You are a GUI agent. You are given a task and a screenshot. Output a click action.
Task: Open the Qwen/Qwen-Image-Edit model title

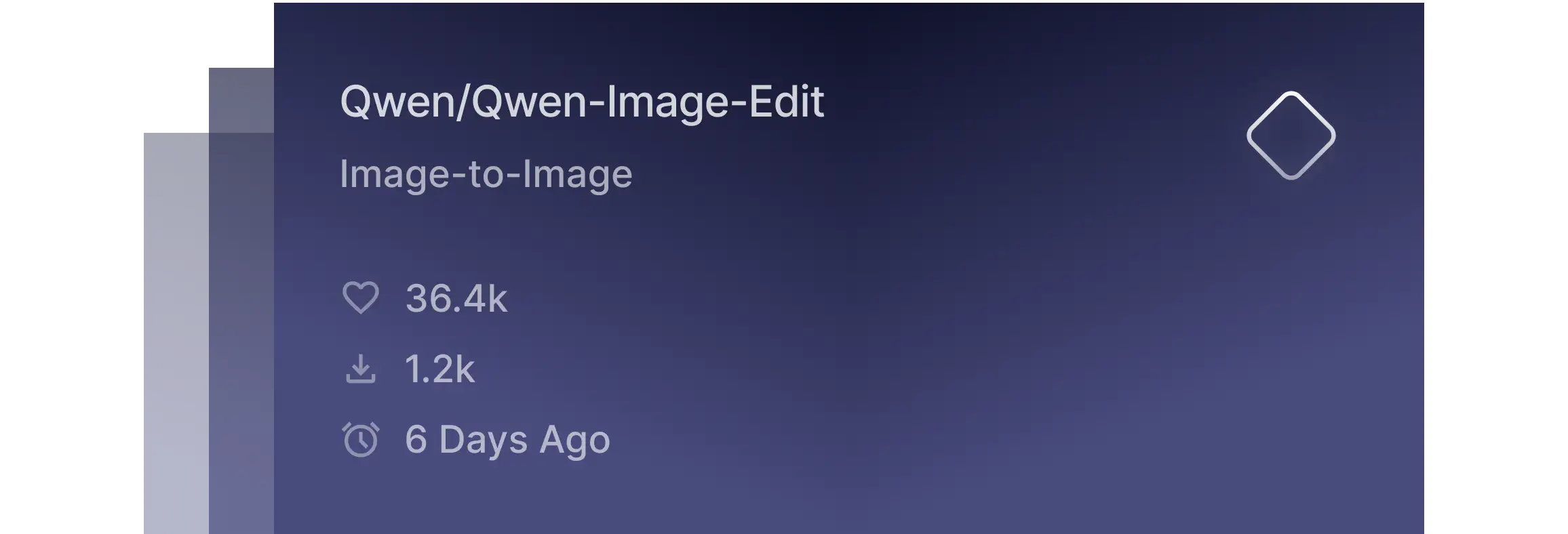point(582,102)
